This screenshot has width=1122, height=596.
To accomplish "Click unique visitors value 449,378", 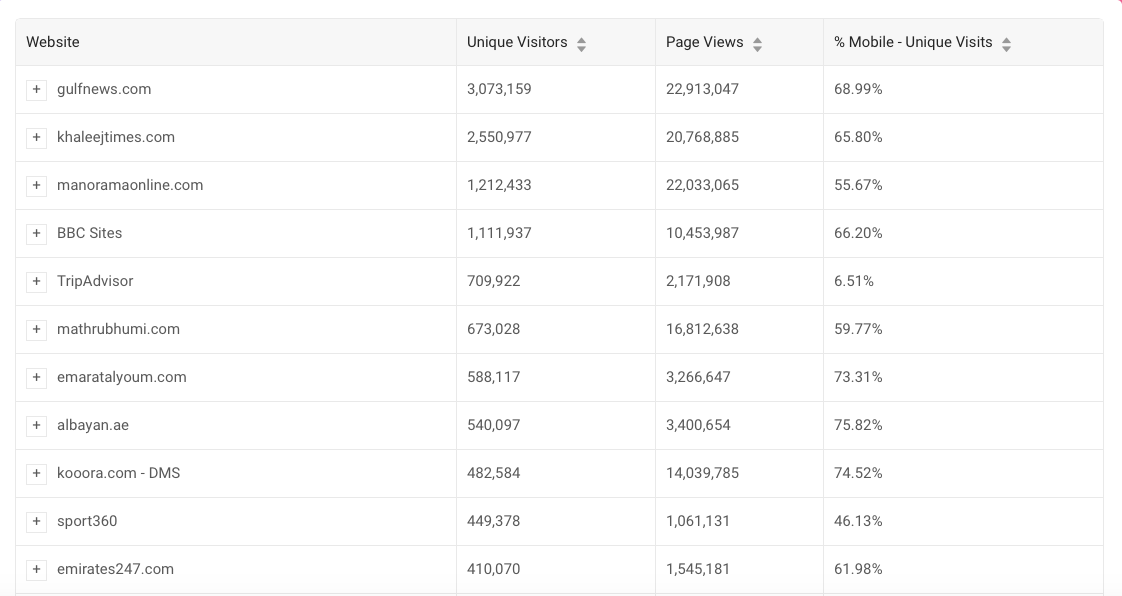I will (x=494, y=521).
